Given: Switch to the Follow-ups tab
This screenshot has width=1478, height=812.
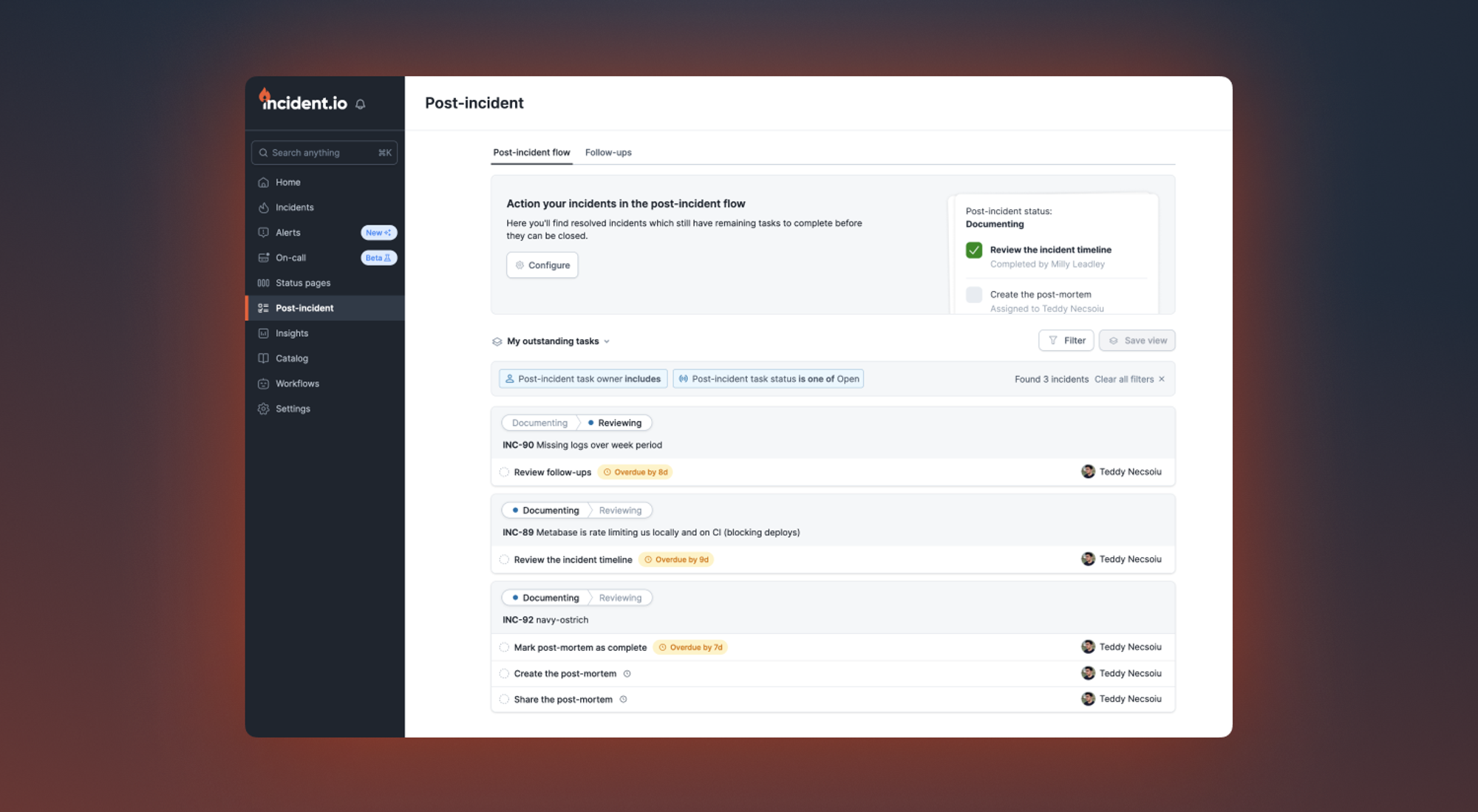Looking at the screenshot, I should click(607, 153).
